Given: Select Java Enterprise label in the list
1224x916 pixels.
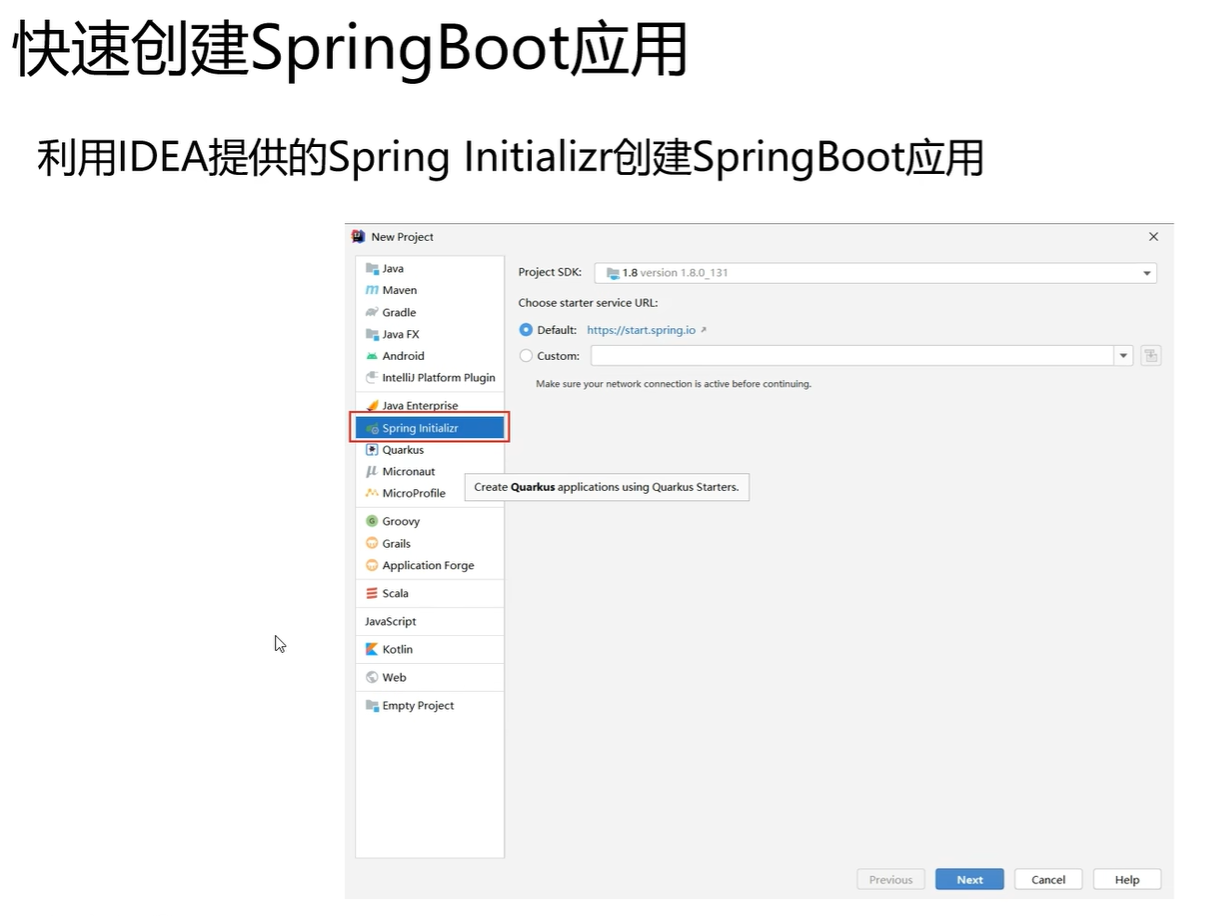Looking at the screenshot, I should tap(420, 406).
